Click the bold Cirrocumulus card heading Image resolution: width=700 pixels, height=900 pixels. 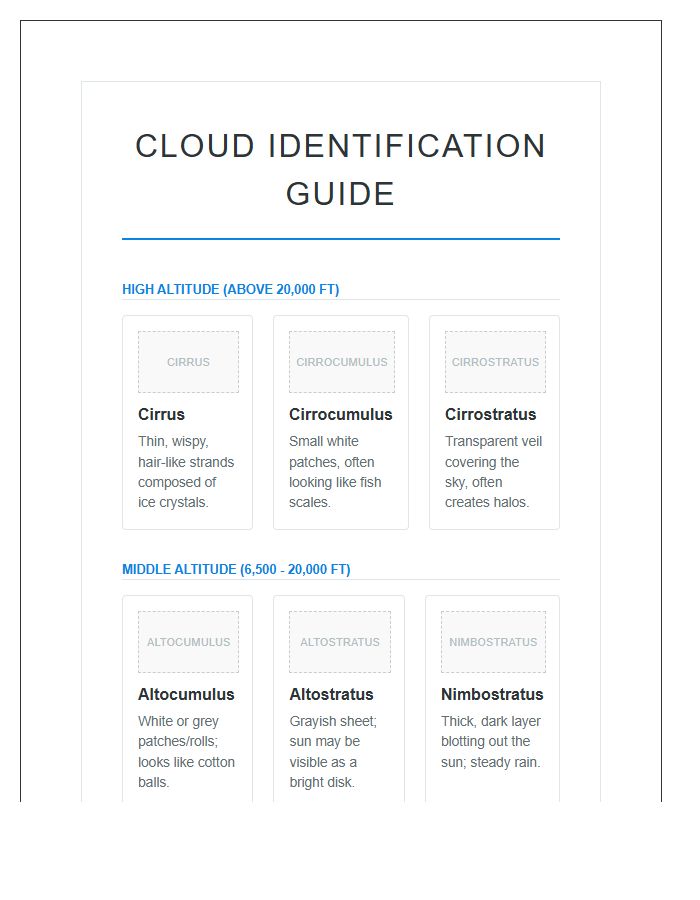tap(341, 414)
